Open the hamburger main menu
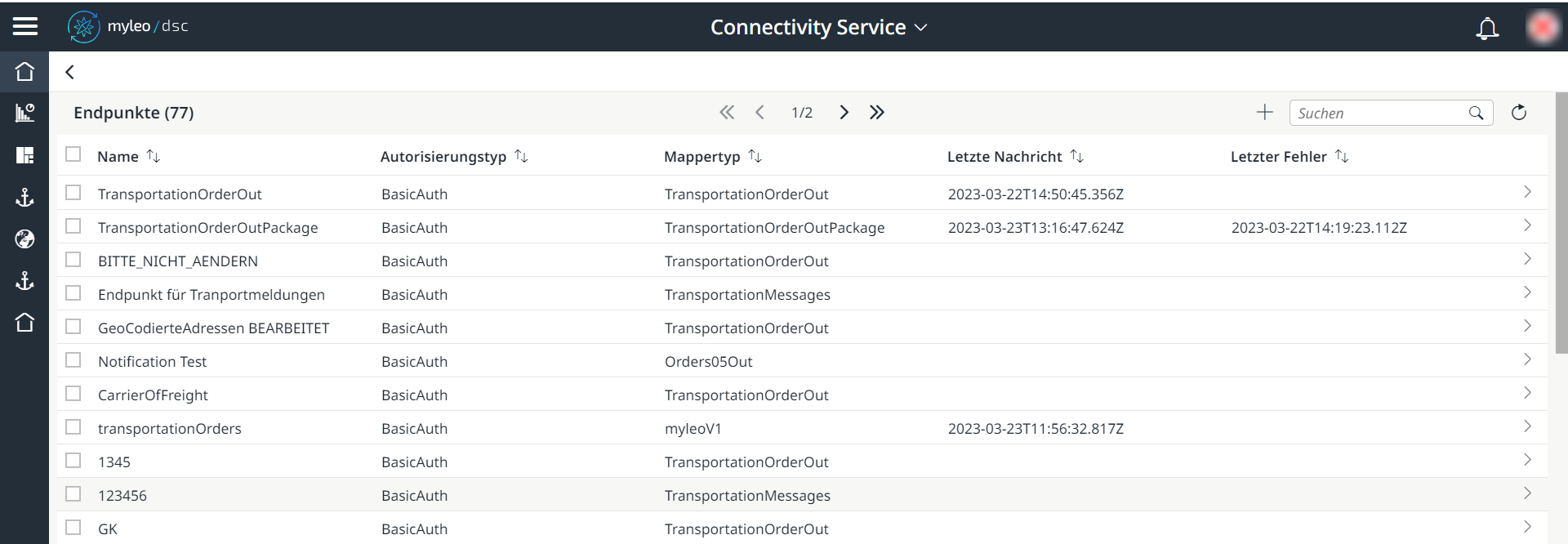The image size is (1568, 544). (25, 27)
